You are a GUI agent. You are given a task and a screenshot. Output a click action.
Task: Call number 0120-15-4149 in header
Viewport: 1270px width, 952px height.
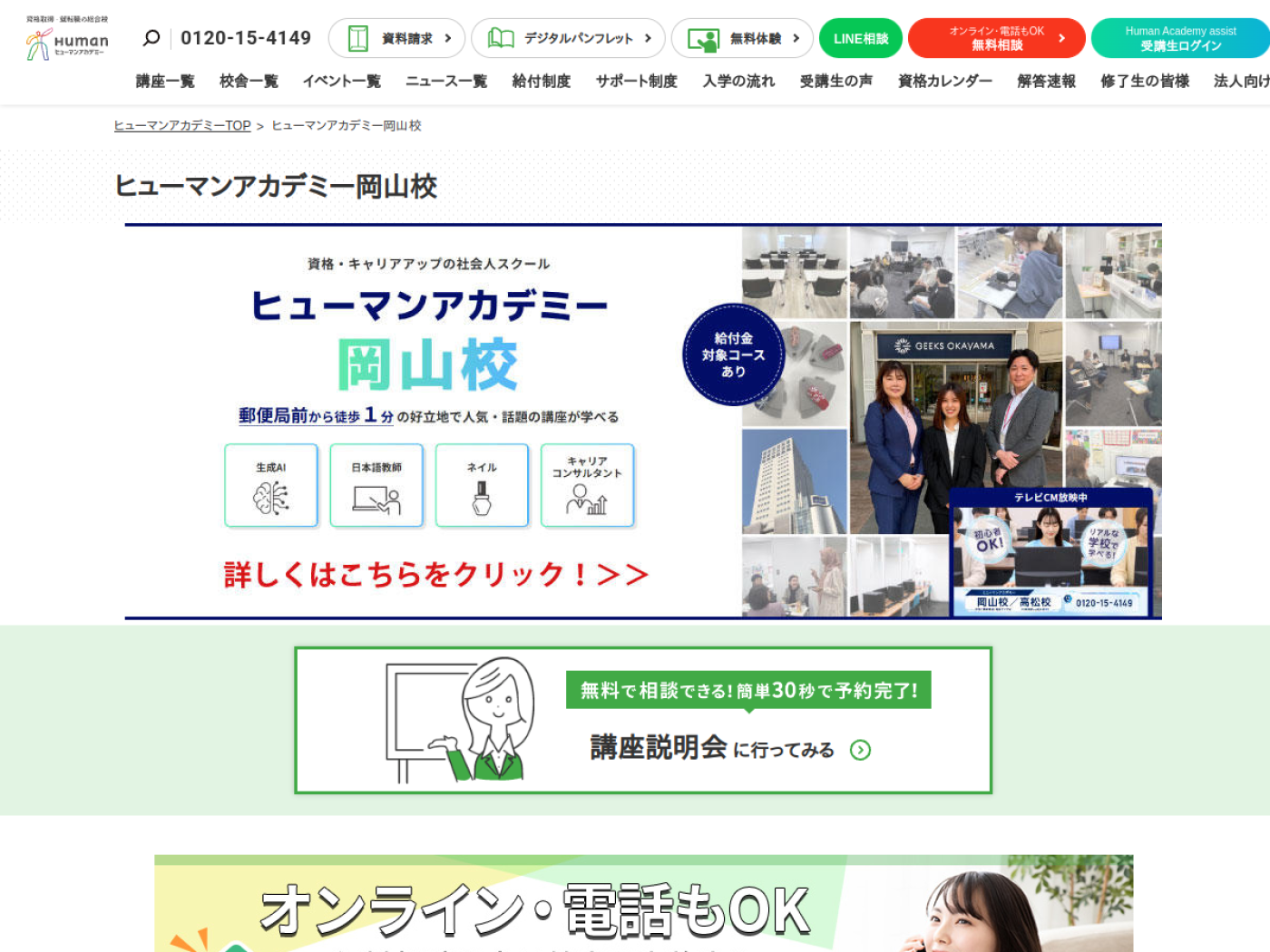pyautogui.click(x=246, y=38)
